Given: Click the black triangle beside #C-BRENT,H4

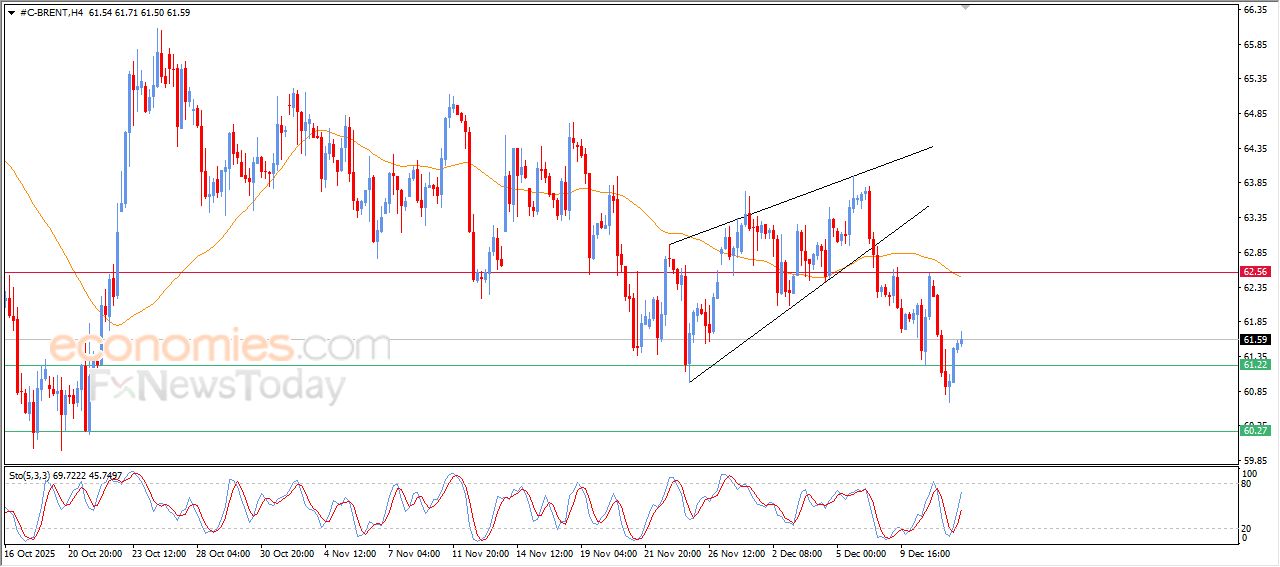Looking at the screenshot, I should (10, 12).
